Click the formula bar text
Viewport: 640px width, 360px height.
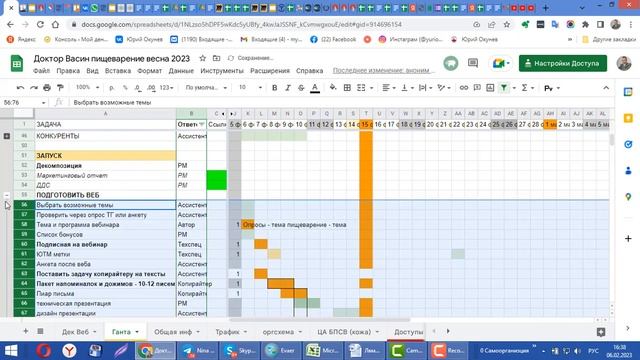coord(112,102)
